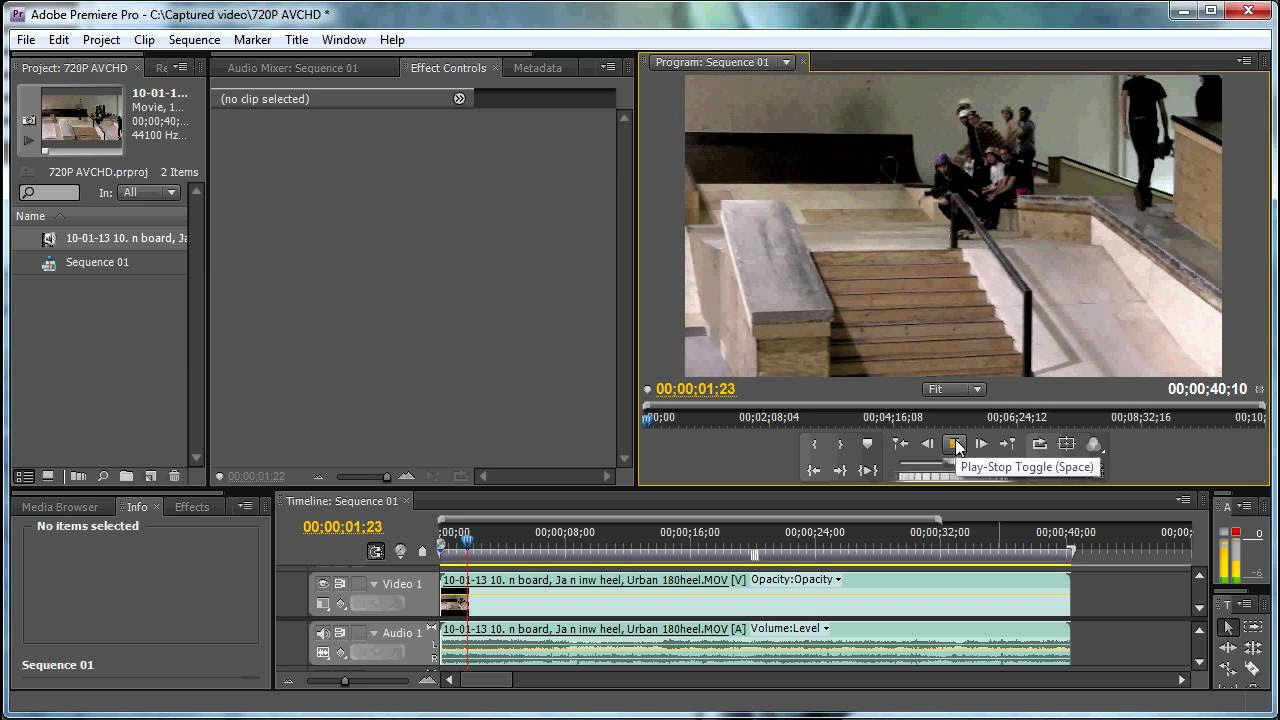1280x720 pixels.
Task: Select Sequence 01 in the Project panel
Action: pyautogui.click(x=97, y=262)
